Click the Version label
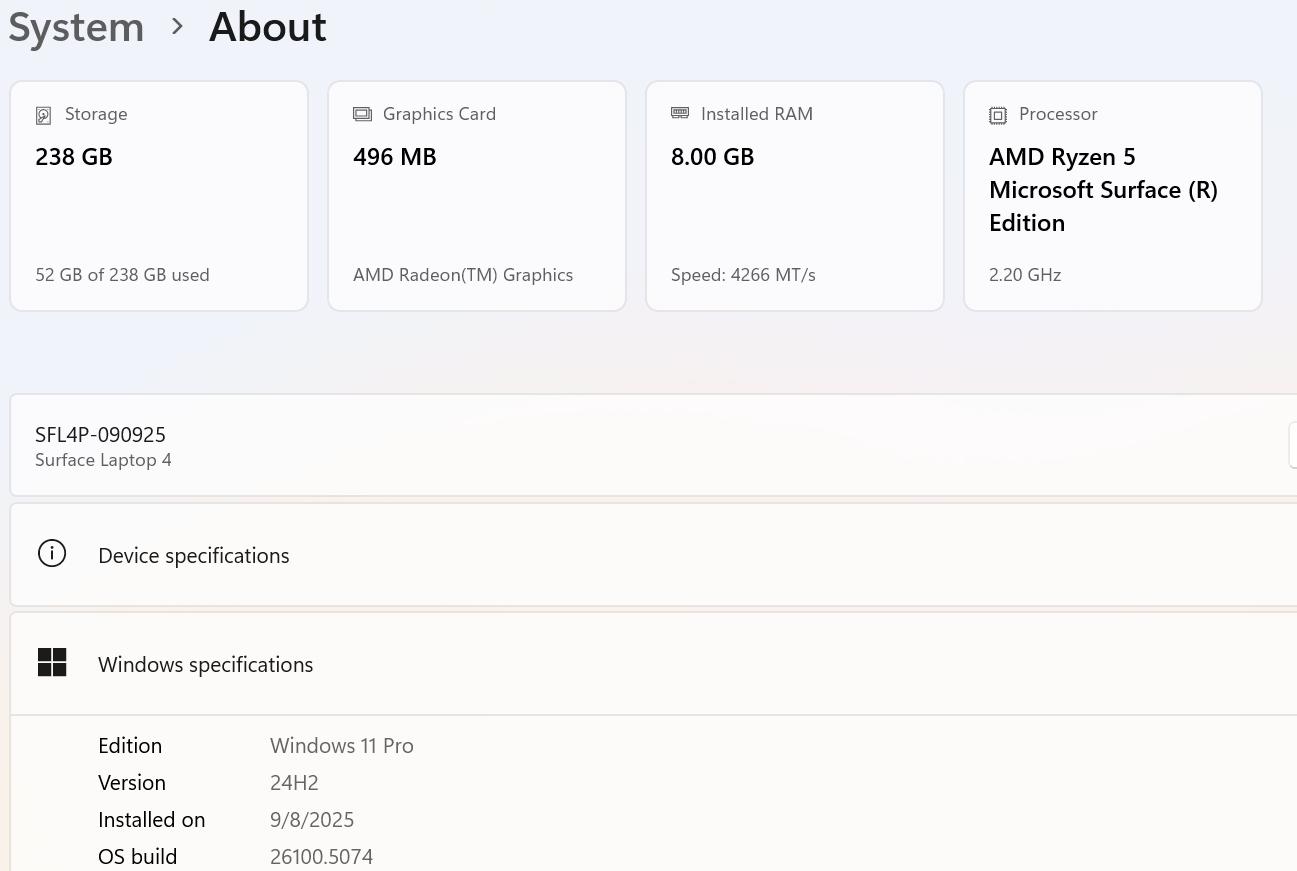This screenshot has width=1297, height=871. (132, 783)
